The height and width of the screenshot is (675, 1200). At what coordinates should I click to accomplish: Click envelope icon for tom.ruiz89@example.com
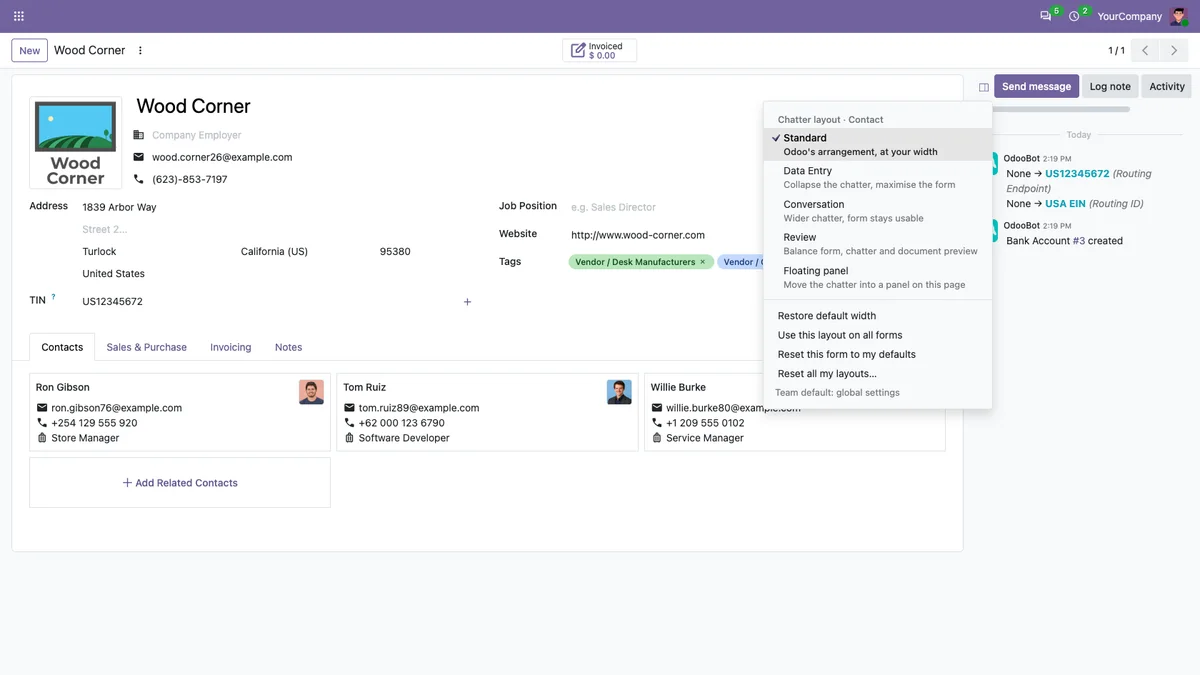pos(350,408)
